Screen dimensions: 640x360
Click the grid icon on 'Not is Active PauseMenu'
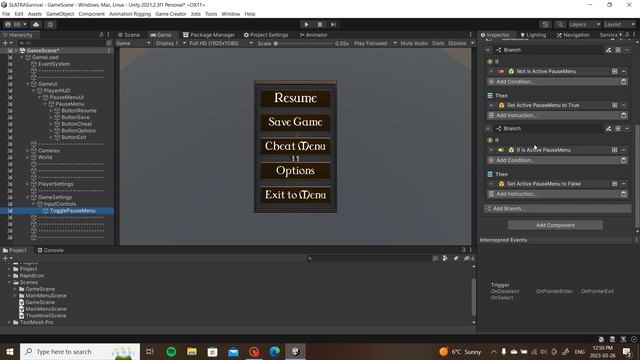point(614,71)
